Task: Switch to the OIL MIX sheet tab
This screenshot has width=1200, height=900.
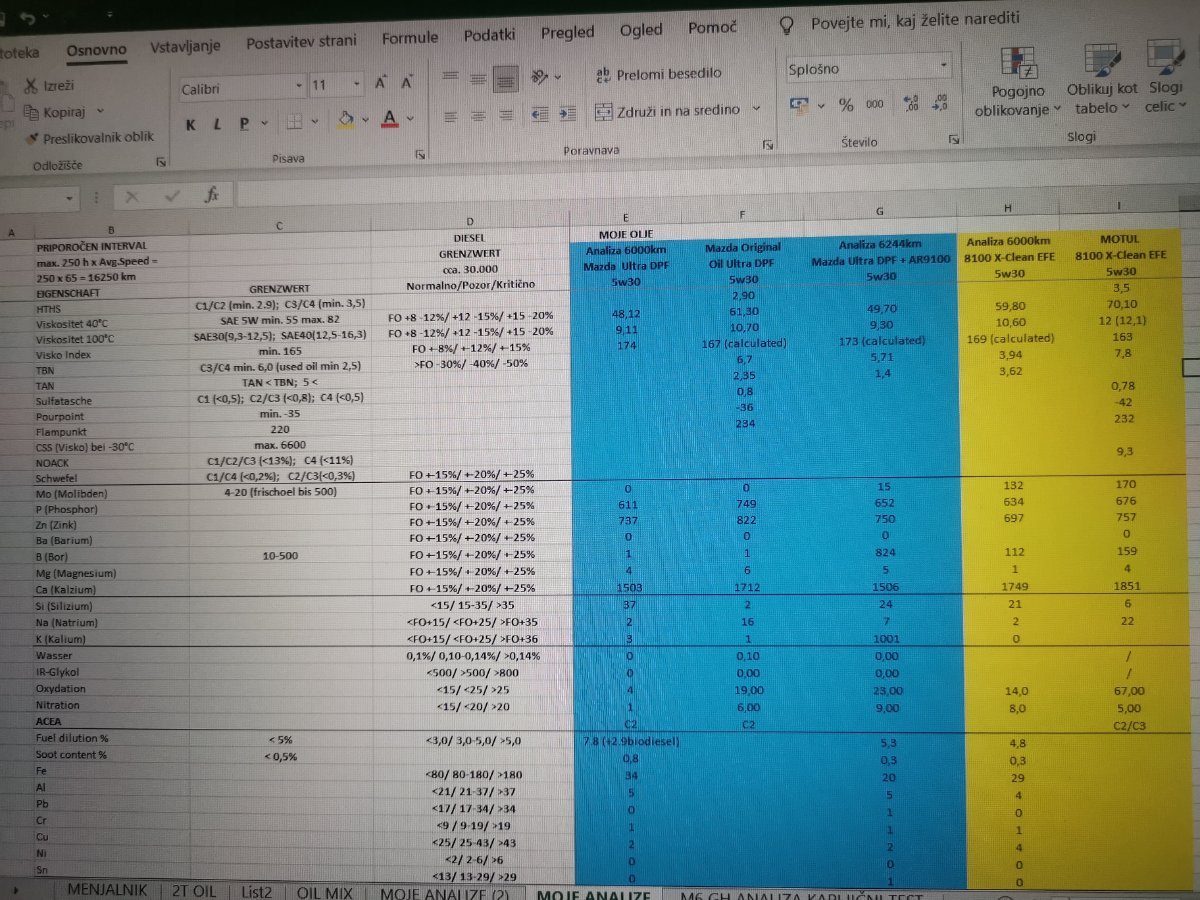Action: click(324, 892)
